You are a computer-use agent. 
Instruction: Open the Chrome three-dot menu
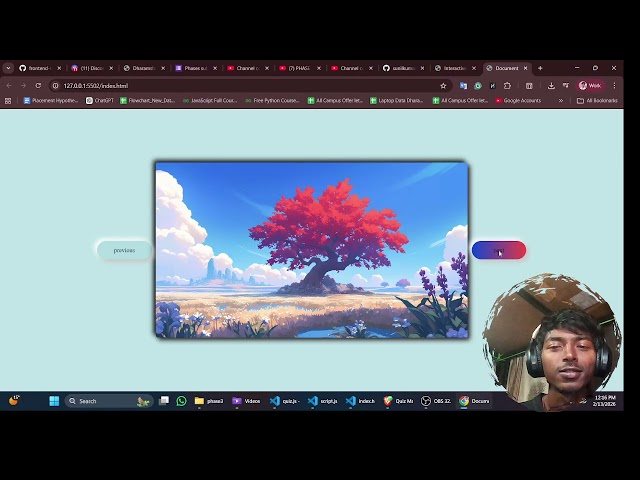[x=614, y=86]
